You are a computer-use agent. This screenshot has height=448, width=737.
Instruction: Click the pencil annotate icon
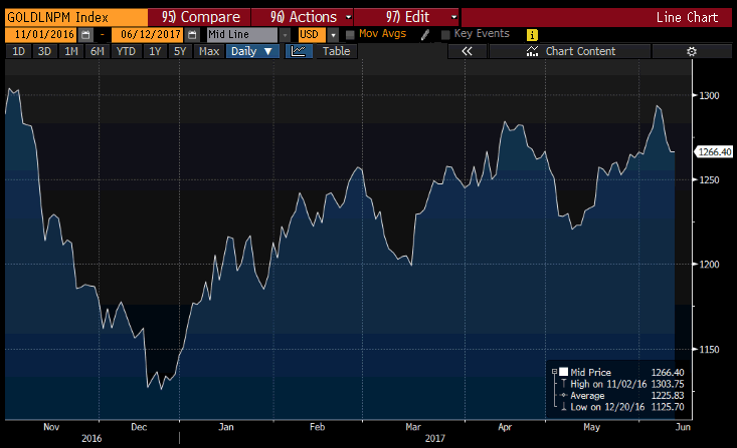[425, 35]
